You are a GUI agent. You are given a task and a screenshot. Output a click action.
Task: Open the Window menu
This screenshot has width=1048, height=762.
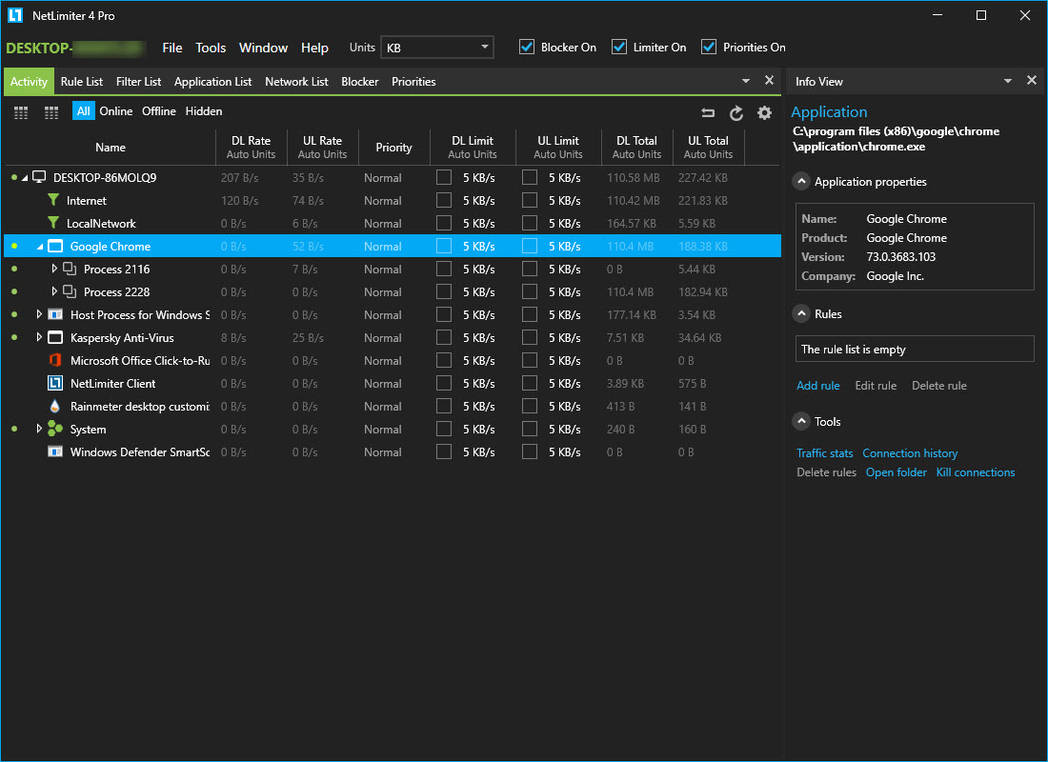coord(263,47)
